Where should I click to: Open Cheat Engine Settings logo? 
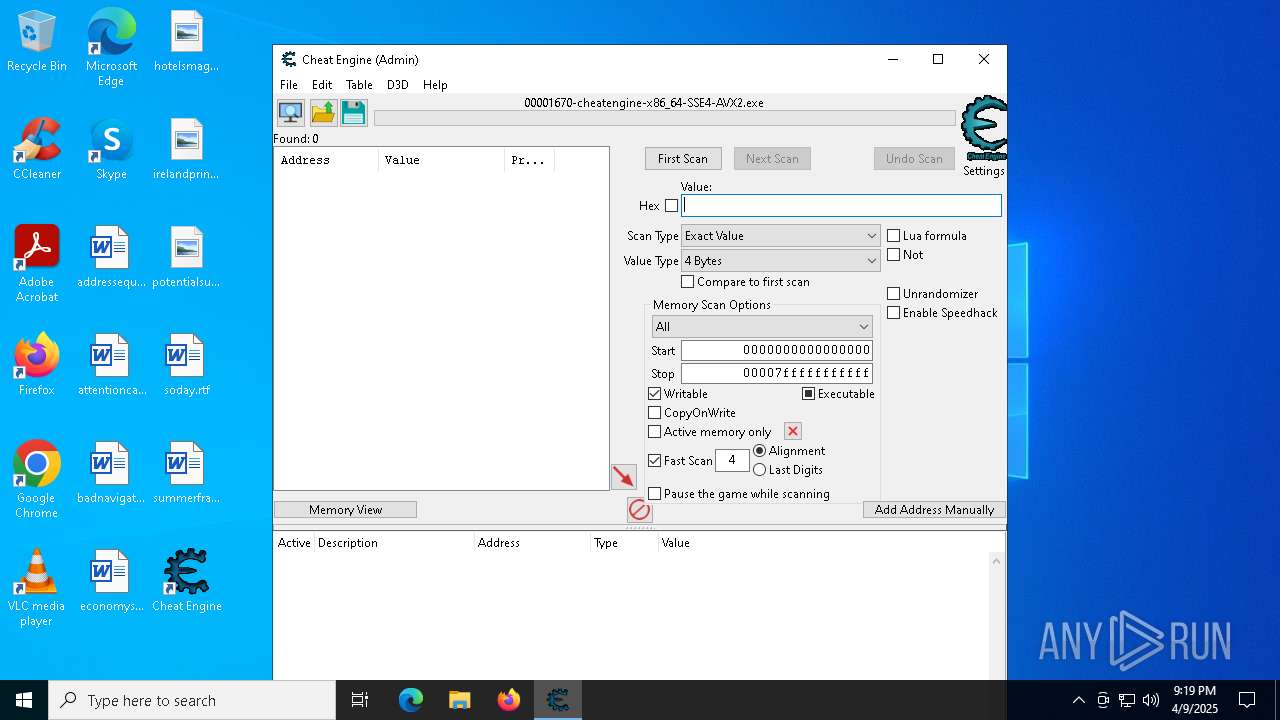coord(984,128)
